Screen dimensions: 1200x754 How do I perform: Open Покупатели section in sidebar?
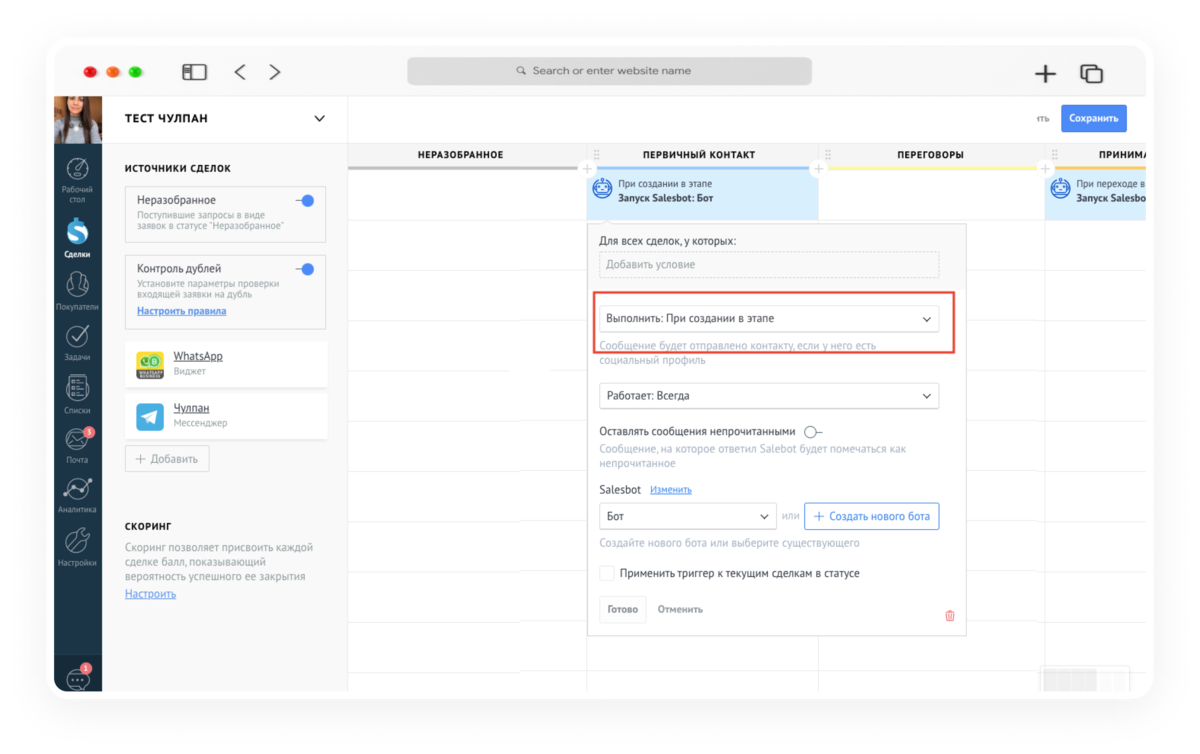point(77,291)
